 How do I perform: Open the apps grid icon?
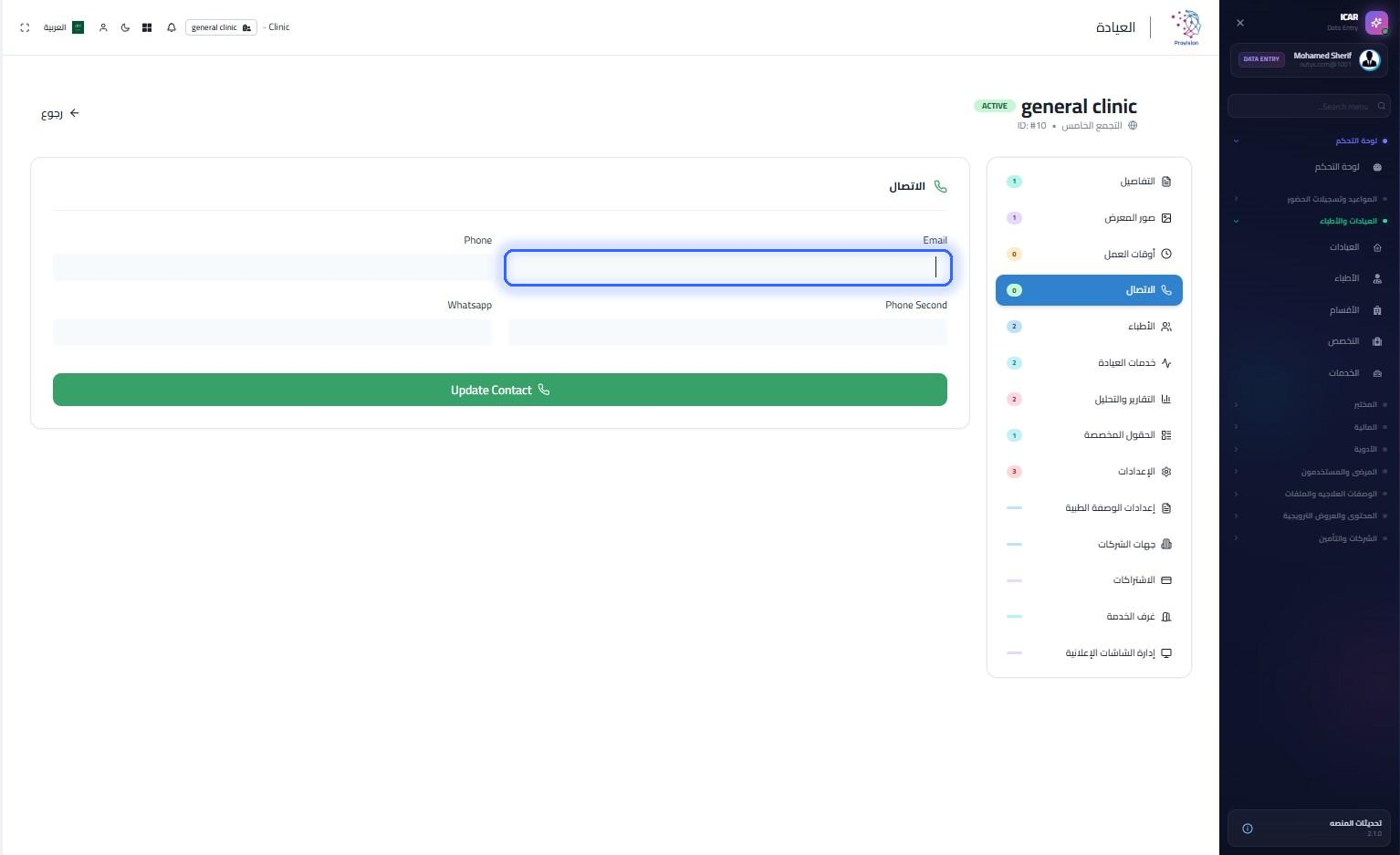tap(147, 27)
